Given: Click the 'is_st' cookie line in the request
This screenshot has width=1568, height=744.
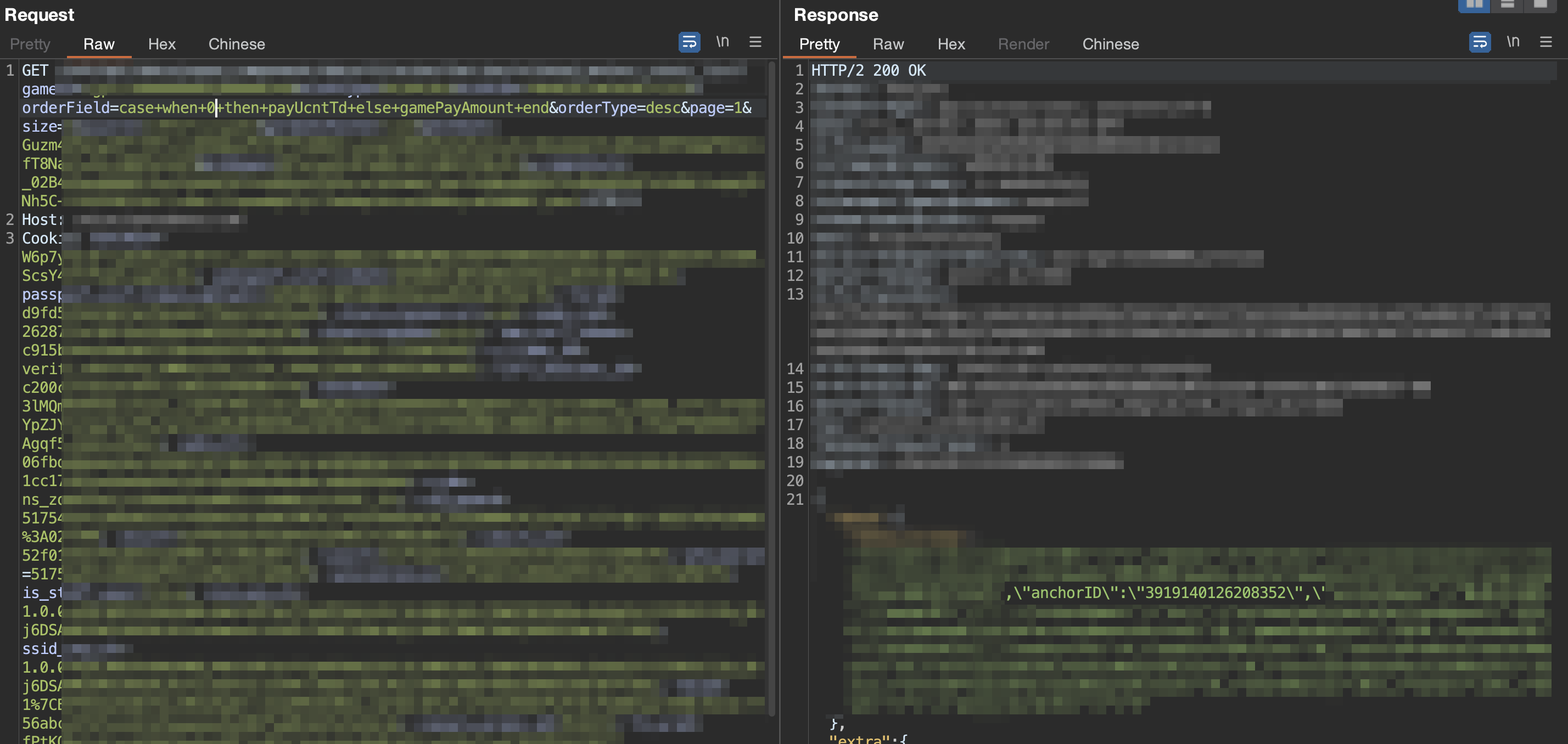Looking at the screenshot, I should (x=41, y=593).
